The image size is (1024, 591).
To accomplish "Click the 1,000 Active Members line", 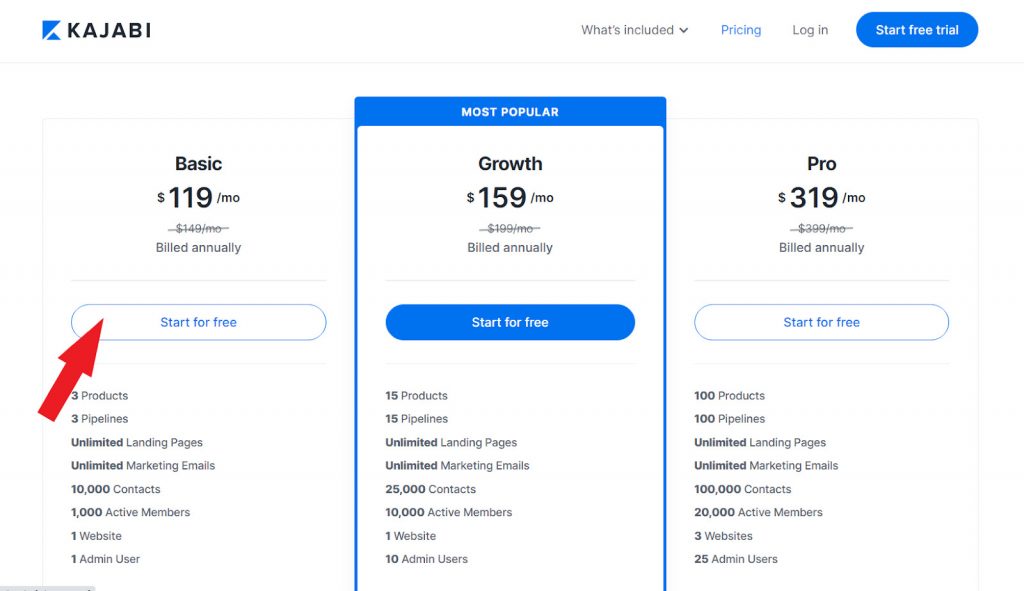I will coord(131,513).
